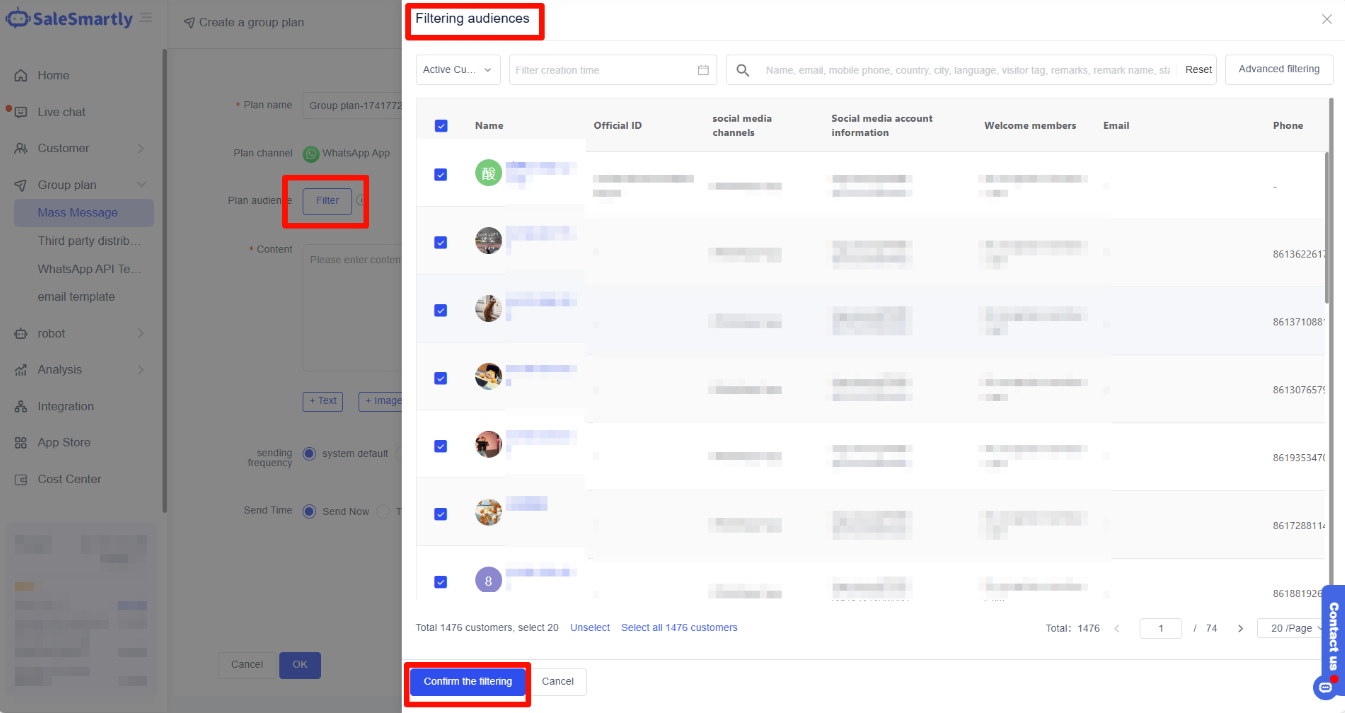Open Live chat from the sidebar
The width and height of the screenshot is (1345, 713).
click(62, 112)
